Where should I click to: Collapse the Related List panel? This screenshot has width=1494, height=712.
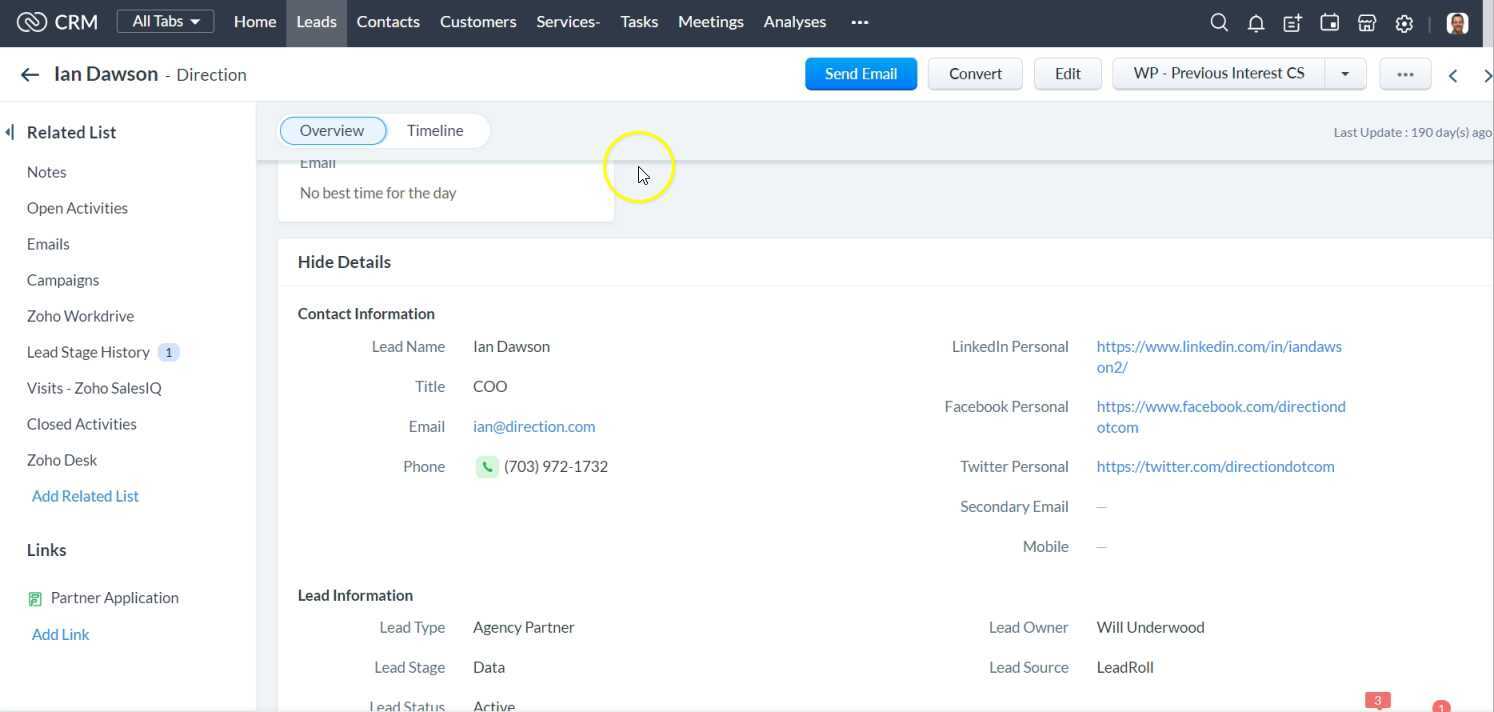tap(10, 131)
